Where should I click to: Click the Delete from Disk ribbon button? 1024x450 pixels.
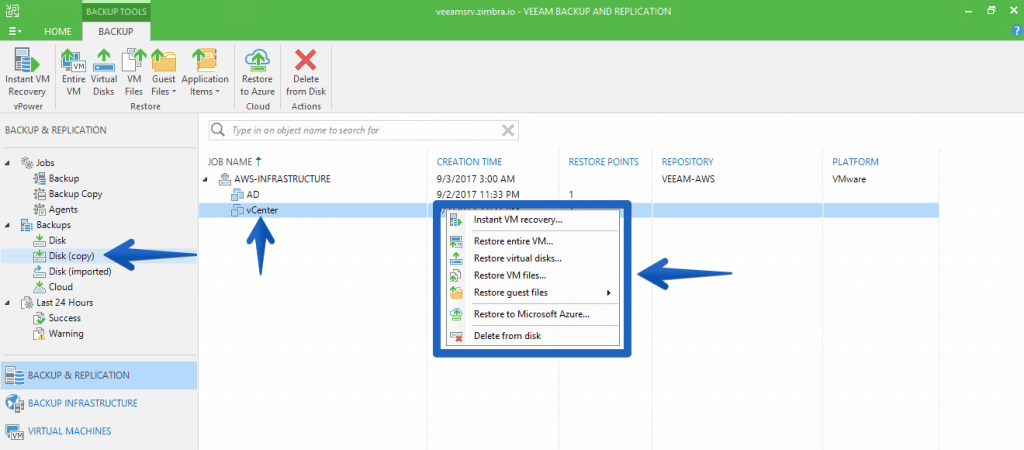click(306, 72)
